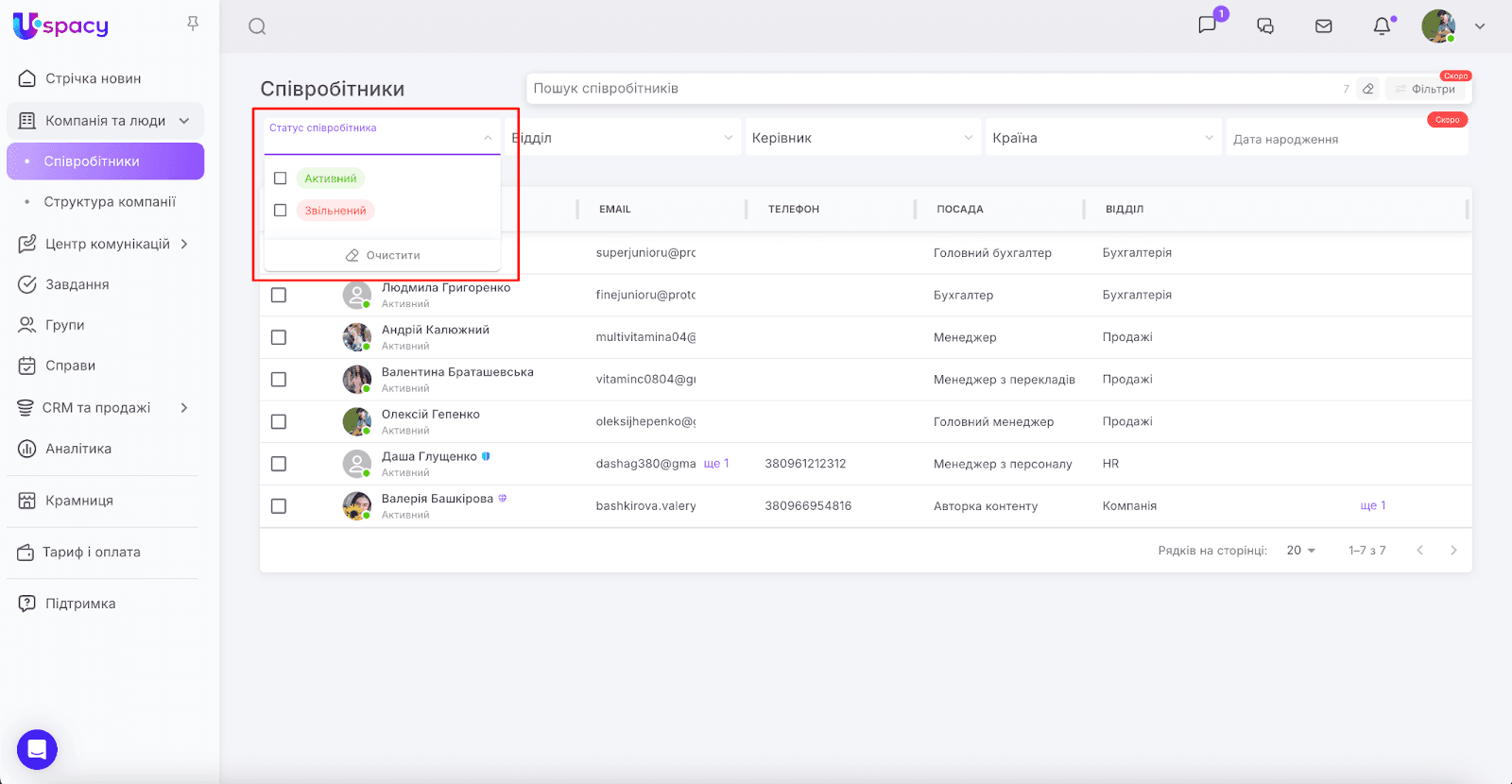Open the conversations bubbles icon in header
Image resolution: width=1512 pixels, height=784 pixels.
tap(1265, 26)
